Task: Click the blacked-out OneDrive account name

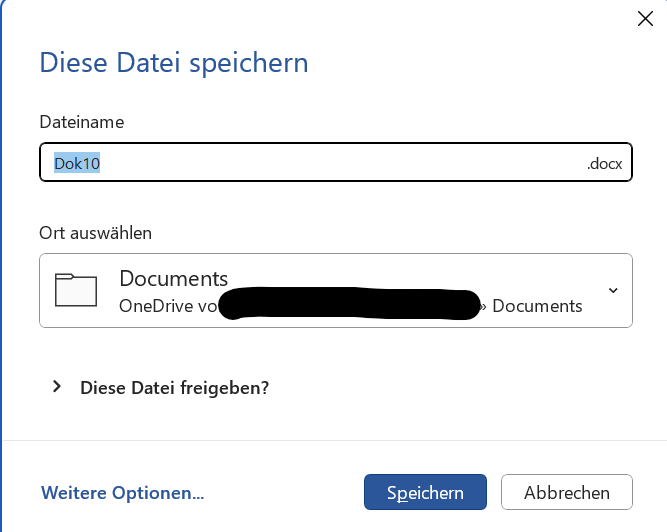Action: (348, 304)
